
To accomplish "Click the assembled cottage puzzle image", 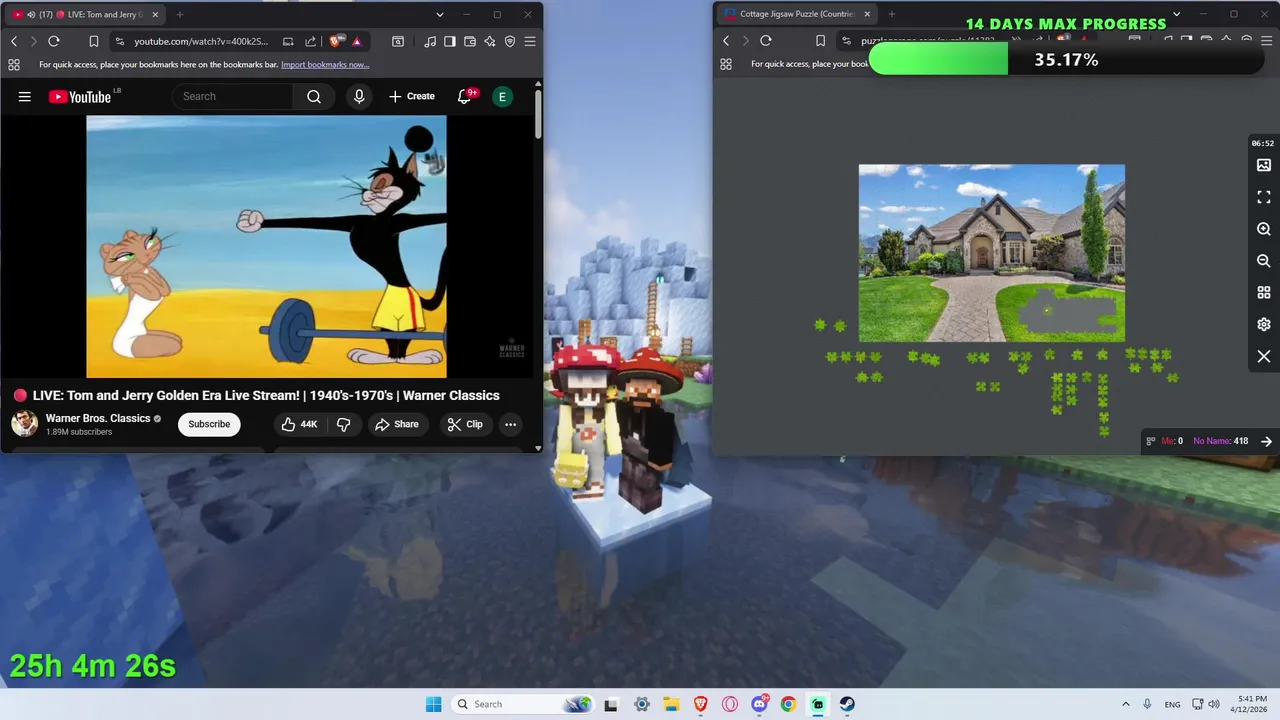I will point(991,253).
